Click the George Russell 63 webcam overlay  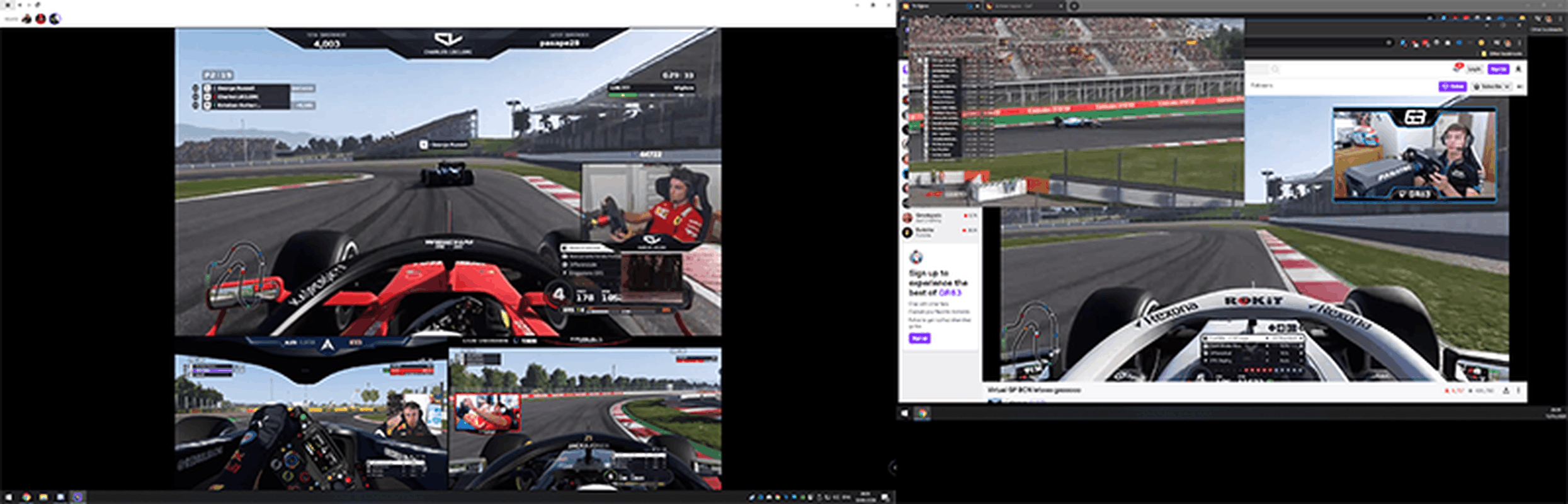[x=1414, y=154]
